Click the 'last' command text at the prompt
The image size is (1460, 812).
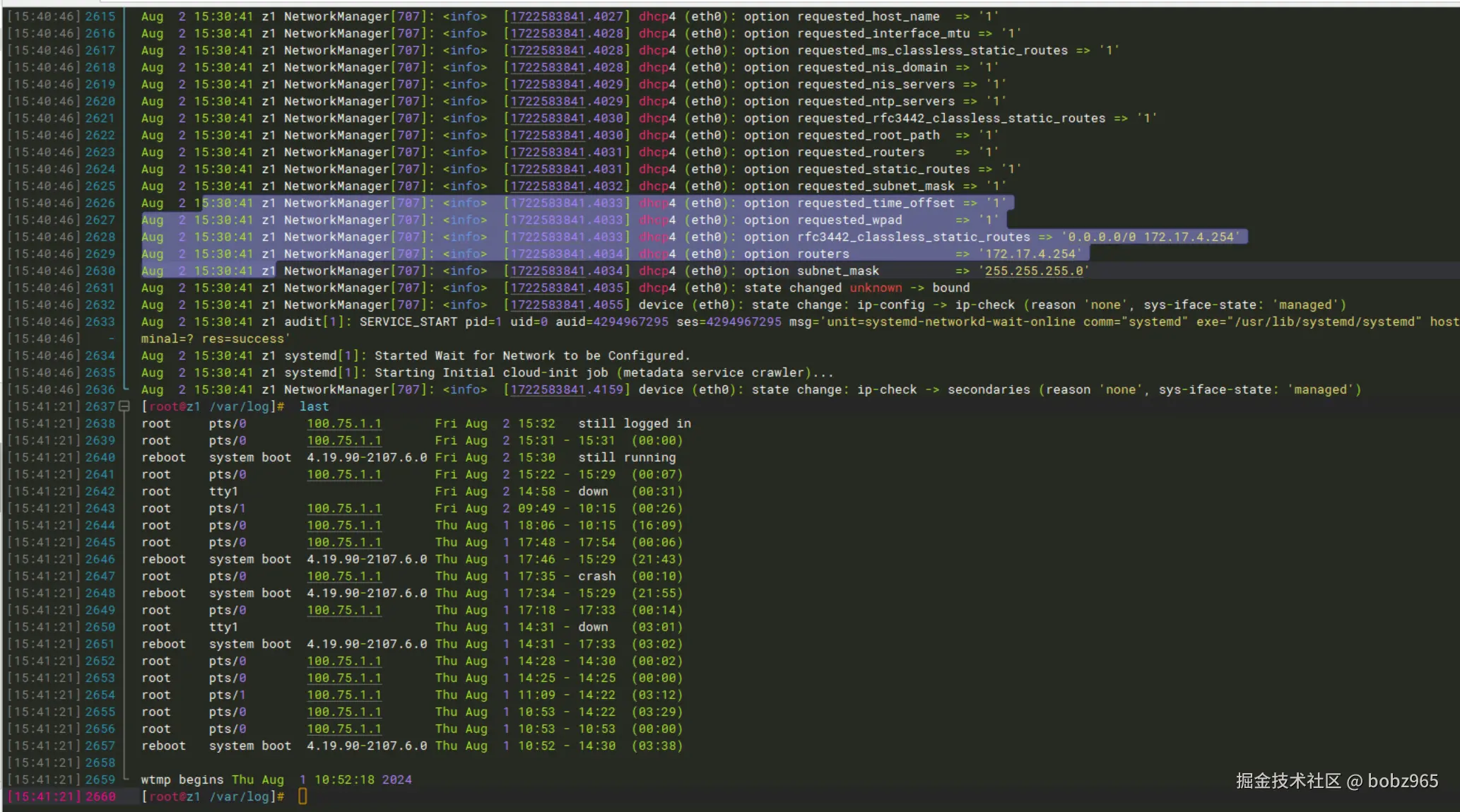pyautogui.click(x=314, y=406)
